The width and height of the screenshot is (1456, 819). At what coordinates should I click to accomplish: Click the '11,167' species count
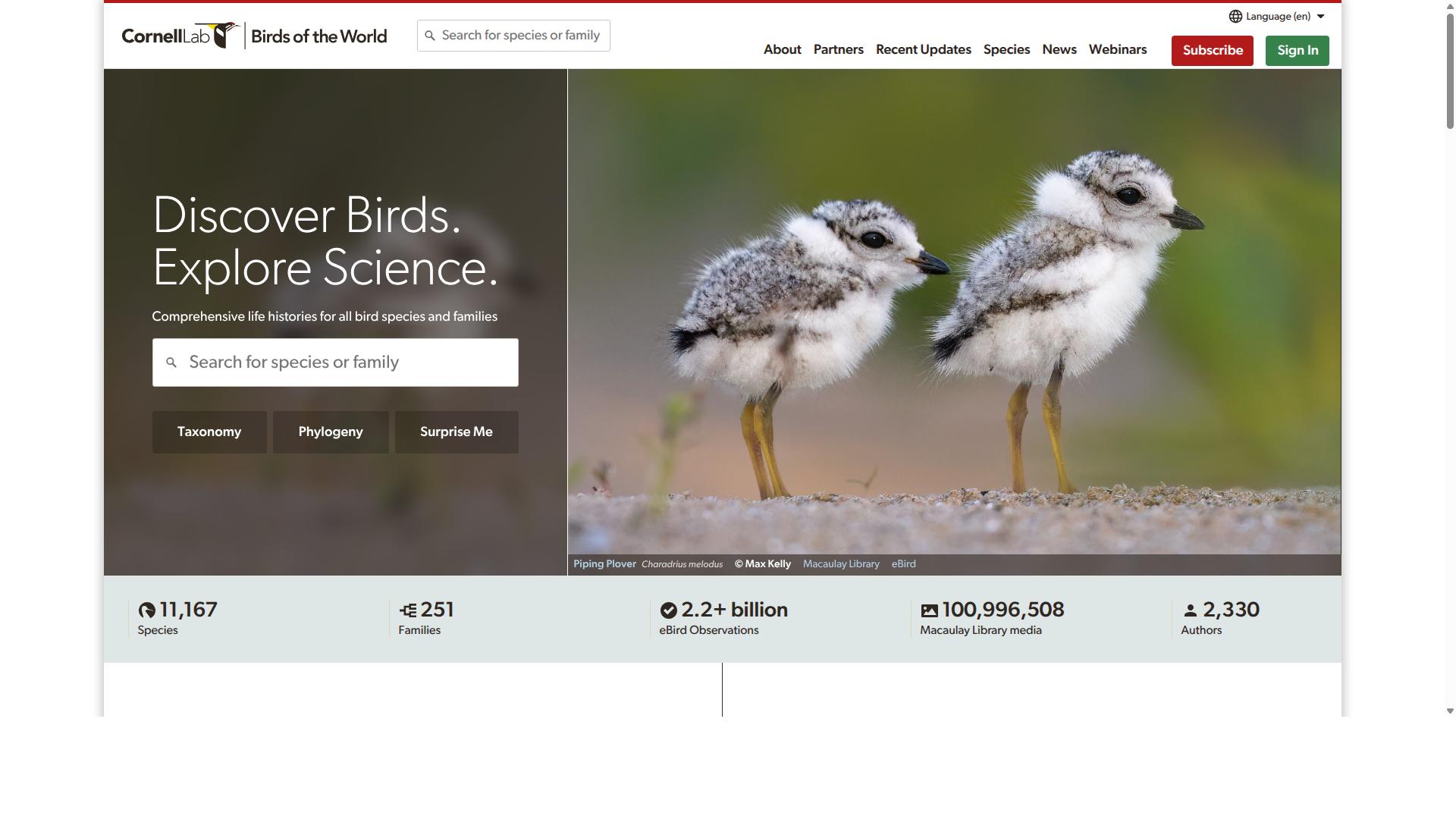click(188, 610)
